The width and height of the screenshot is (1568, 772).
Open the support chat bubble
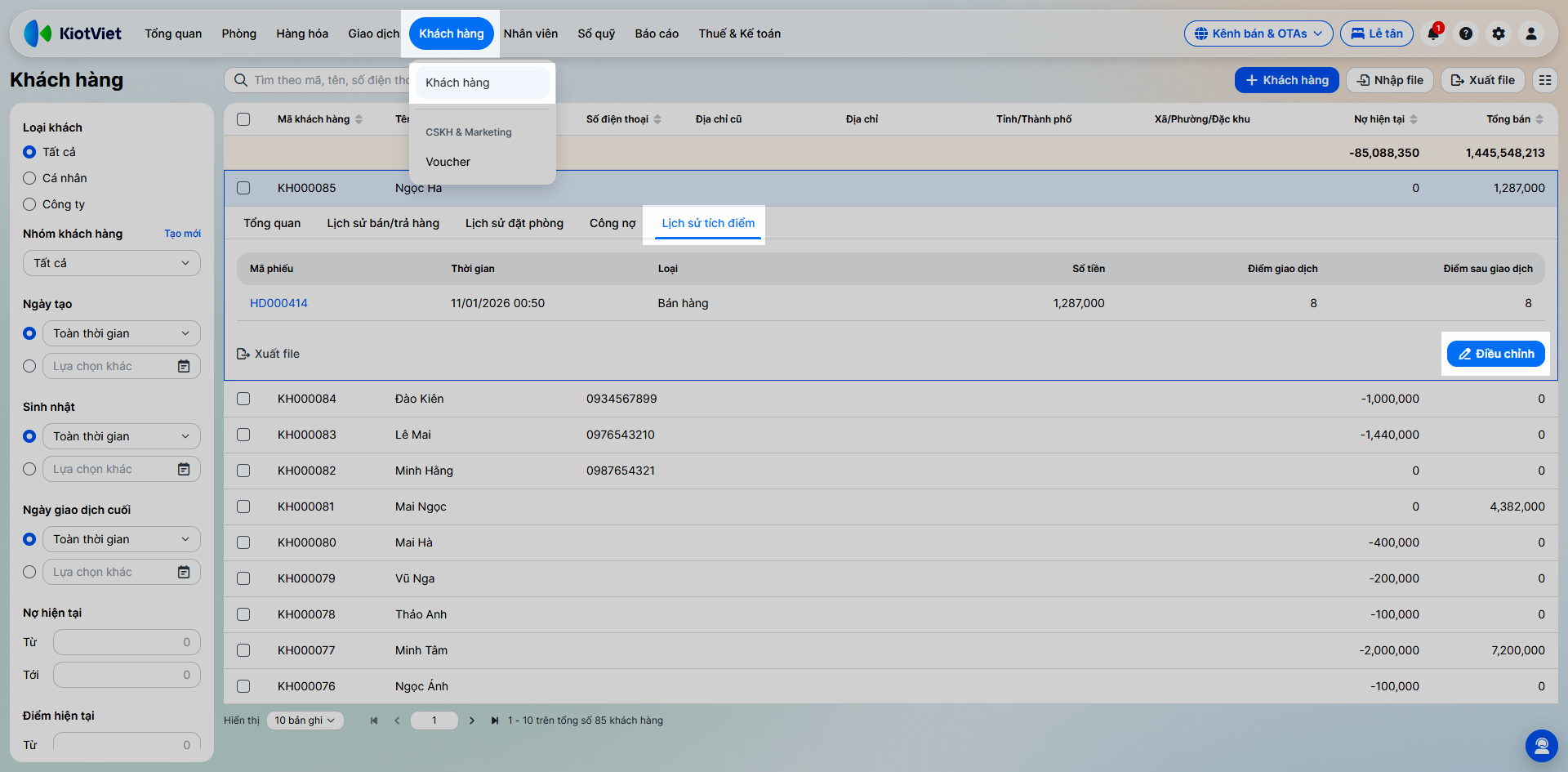(1542, 746)
